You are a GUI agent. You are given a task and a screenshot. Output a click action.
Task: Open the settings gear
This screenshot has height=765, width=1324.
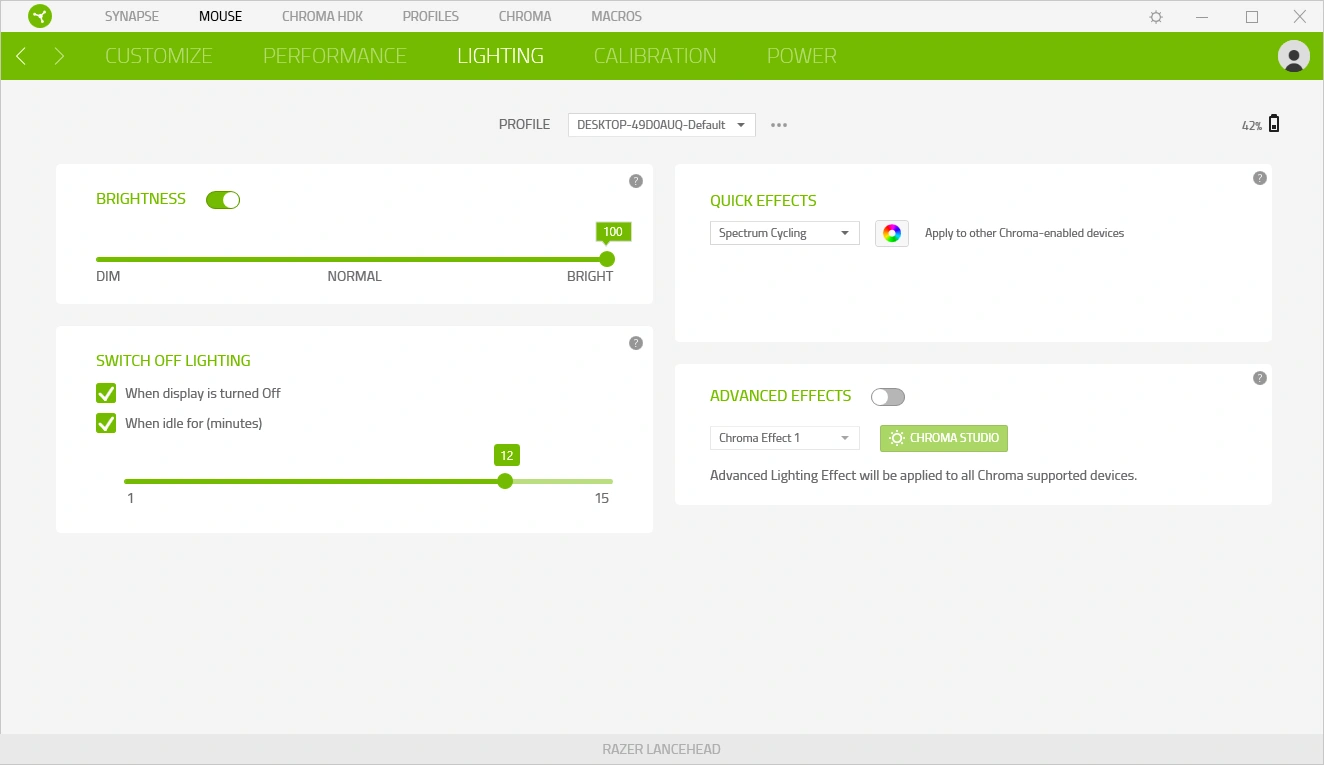[1156, 17]
